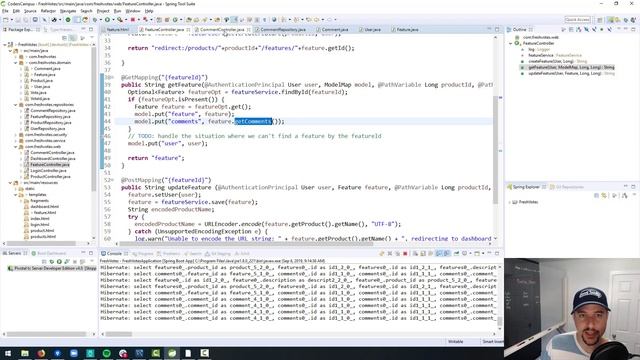Switch to the CommentRepository.java editor tab
The image size is (640, 360).
[282, 29]
